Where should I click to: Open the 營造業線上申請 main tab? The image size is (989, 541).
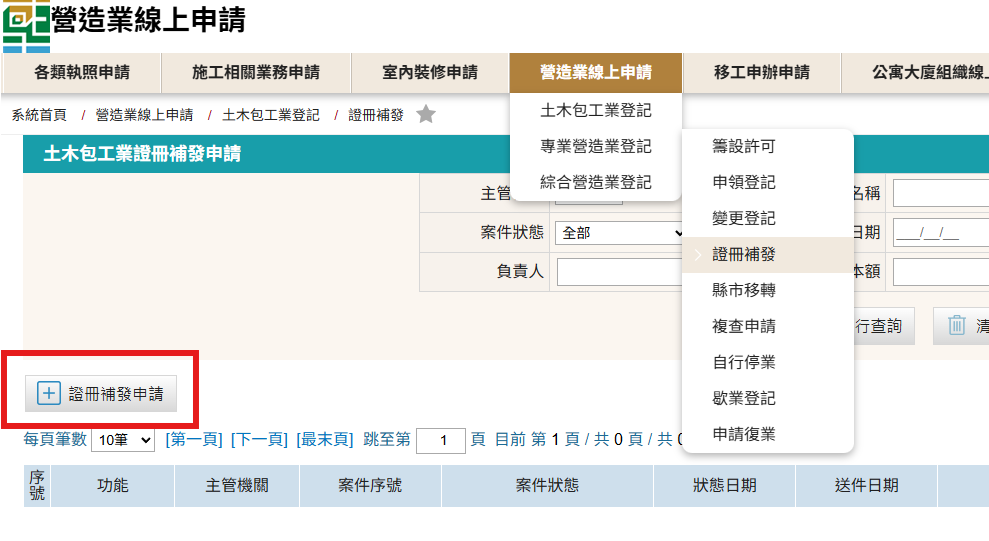[595, 73]
